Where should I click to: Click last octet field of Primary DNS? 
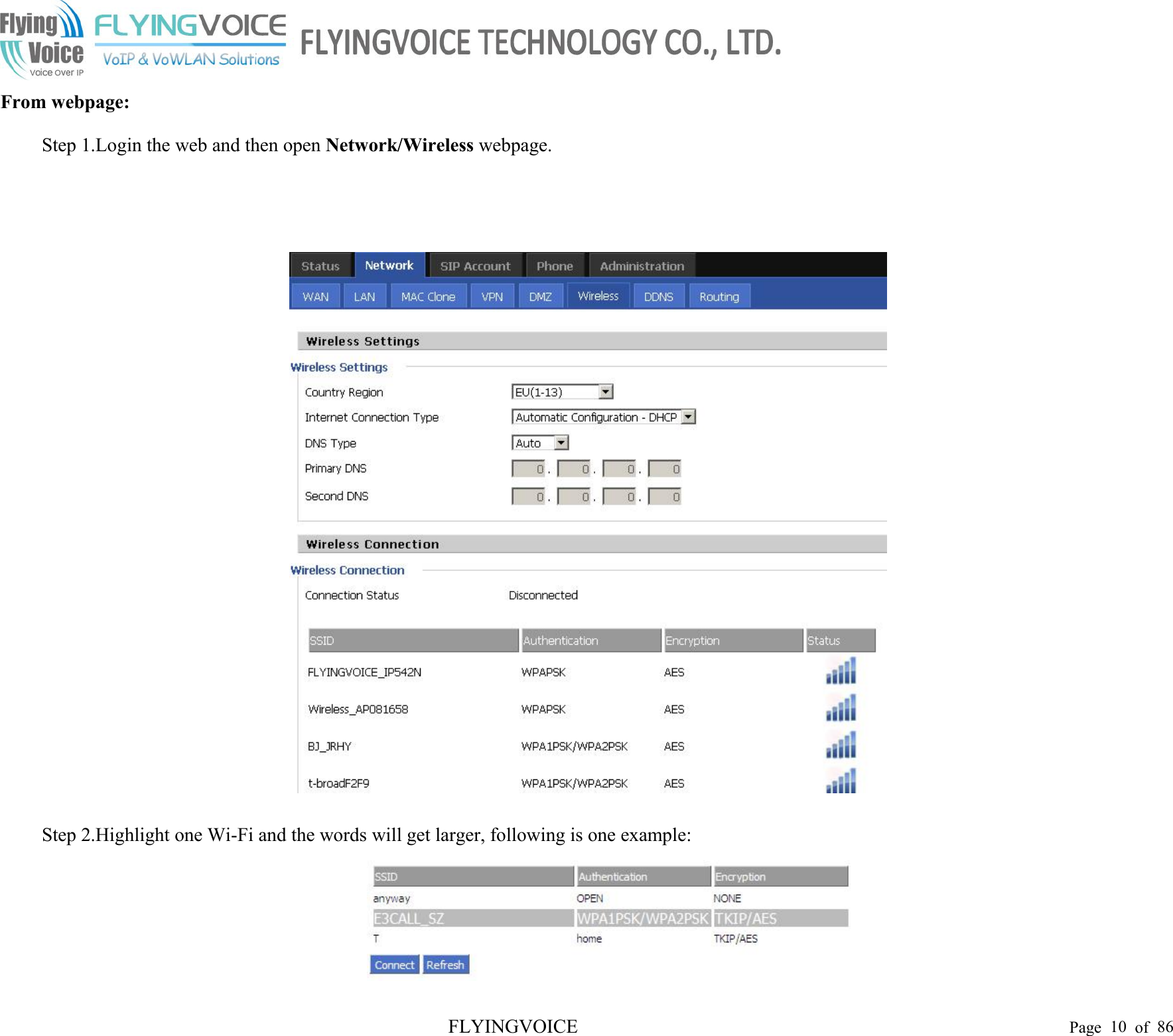(x=665, y=469)
